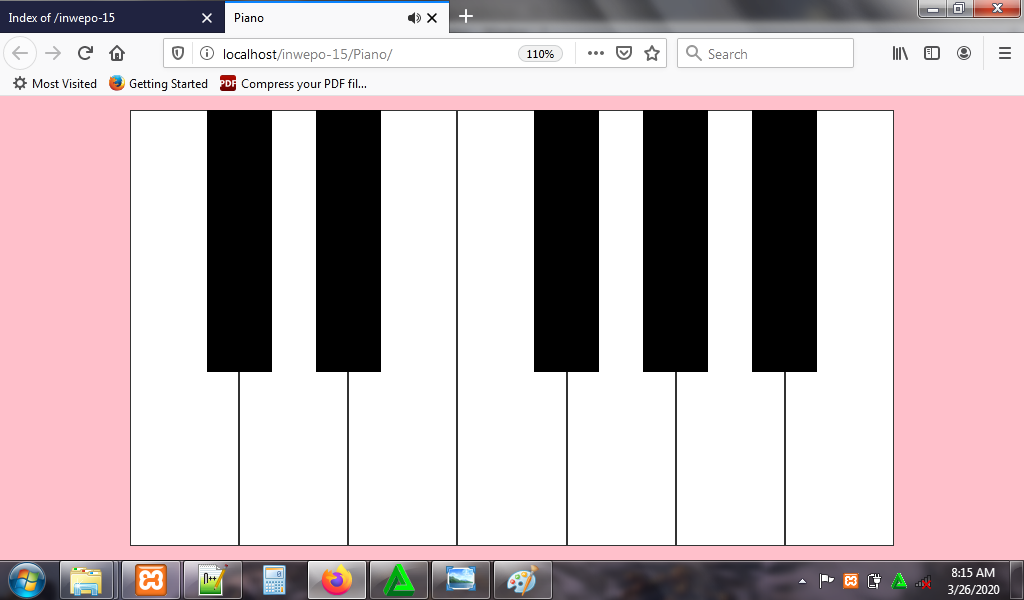Open the Firefox home page
Image resolution: width=1024 pixels, height=600 pixels.
pos(117,54)
